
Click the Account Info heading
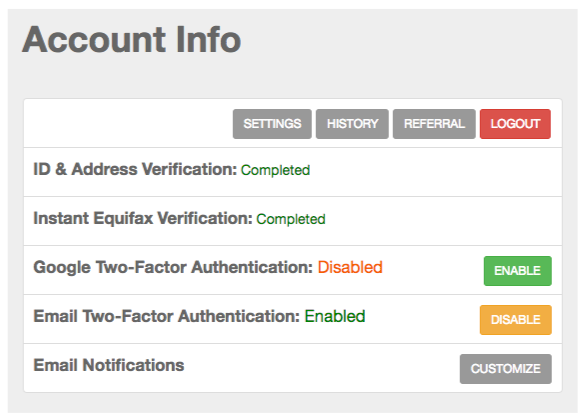click(x=132, y=40)
